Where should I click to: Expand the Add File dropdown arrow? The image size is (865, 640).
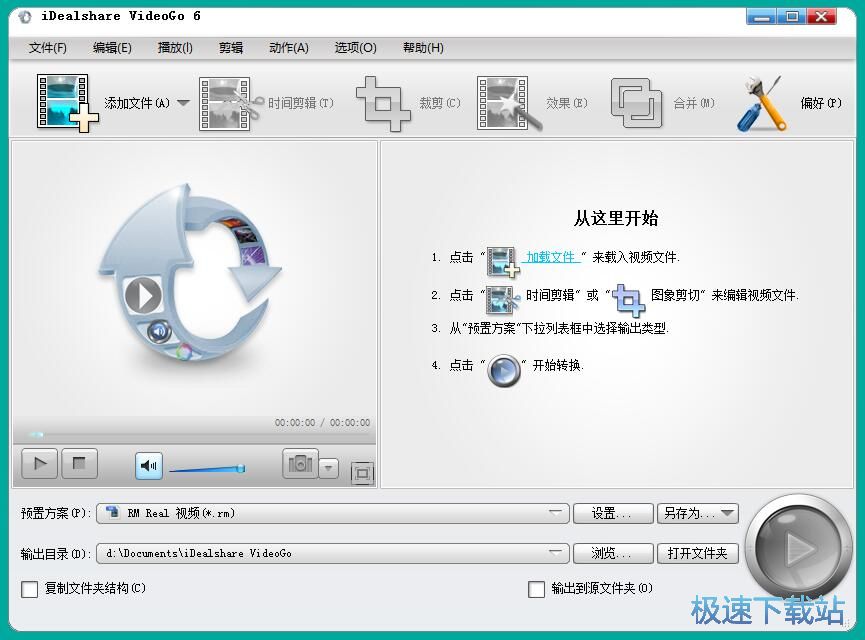click(183, 103)
